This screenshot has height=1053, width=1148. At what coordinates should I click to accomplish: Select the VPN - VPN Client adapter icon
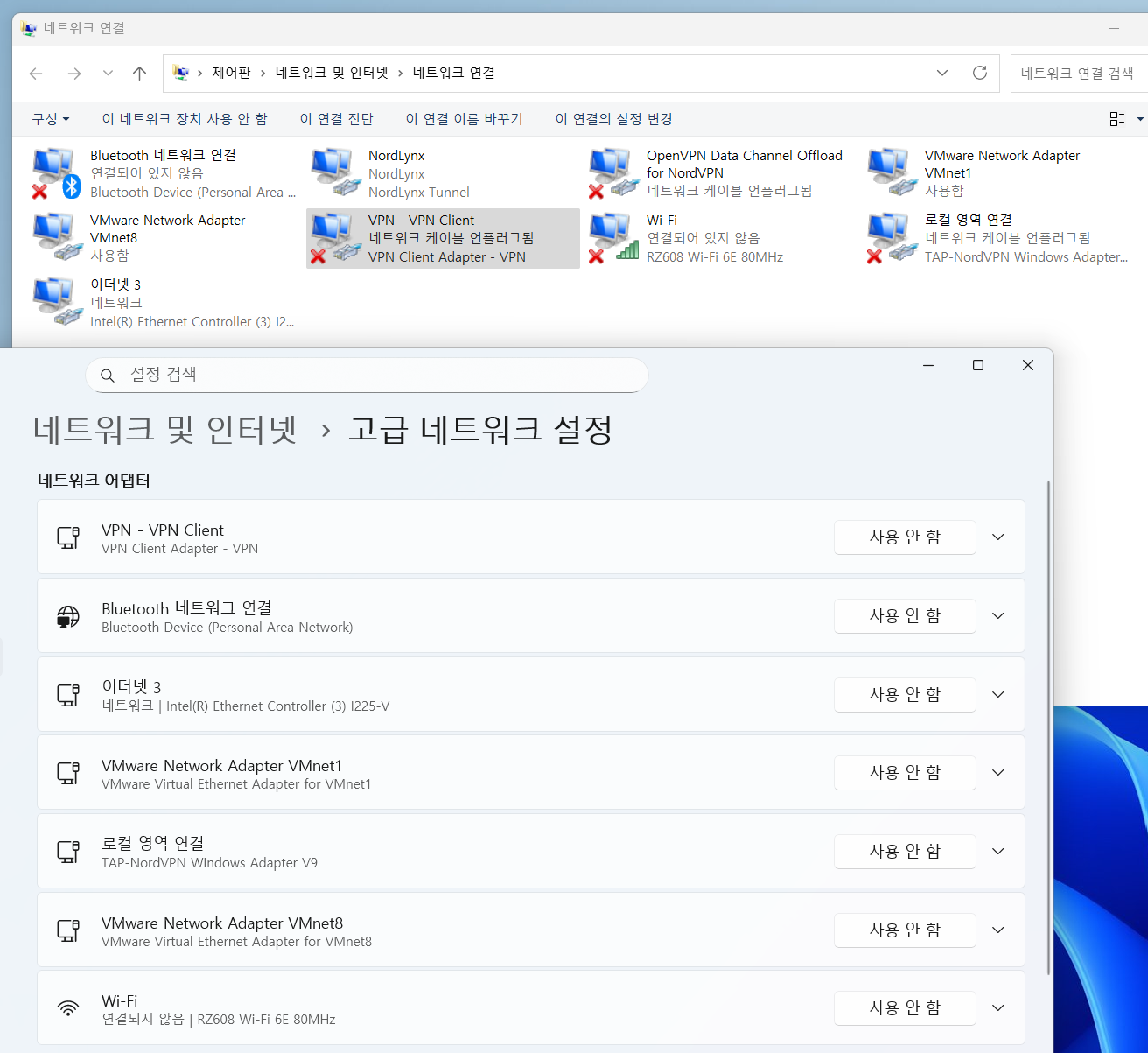[x=336, y=238]
